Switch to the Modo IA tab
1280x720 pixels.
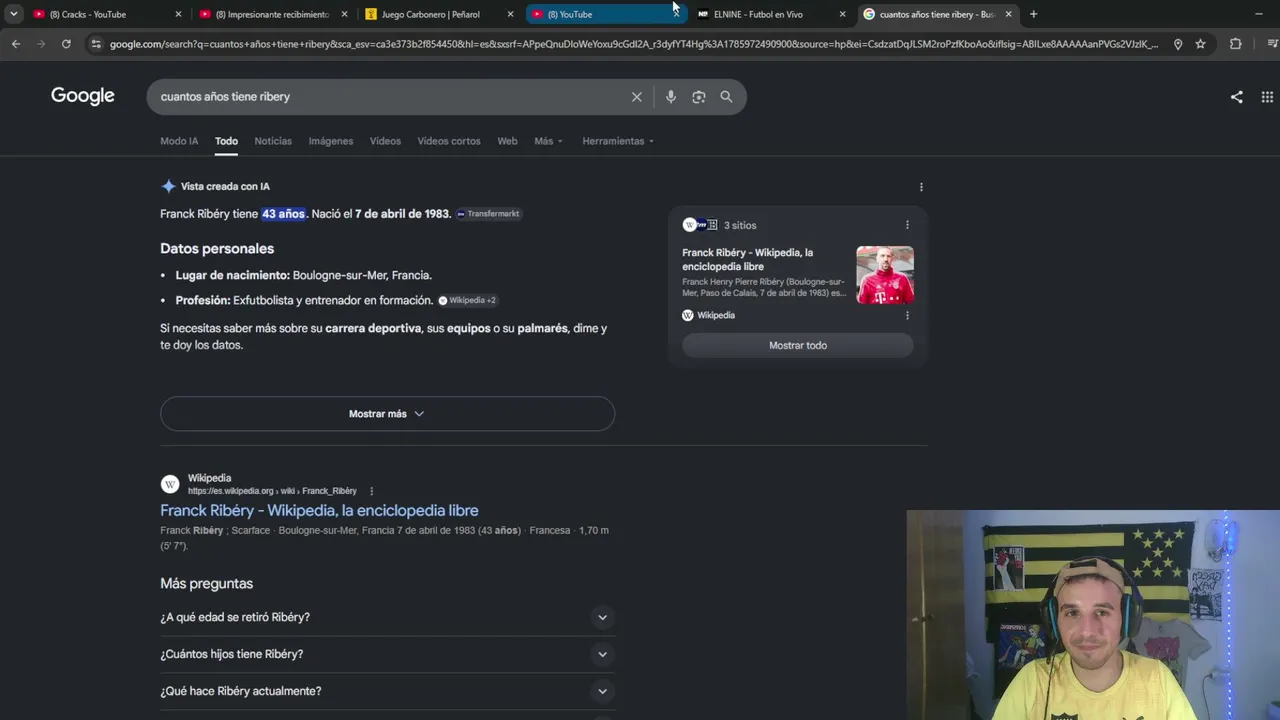(179, 141)
